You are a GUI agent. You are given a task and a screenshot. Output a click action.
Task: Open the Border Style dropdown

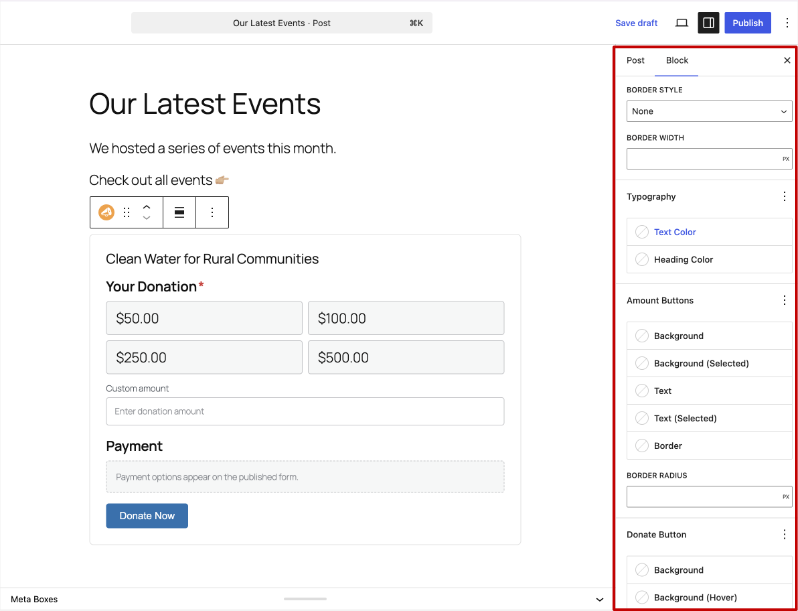pyautogui.click(x=709, y=111)
